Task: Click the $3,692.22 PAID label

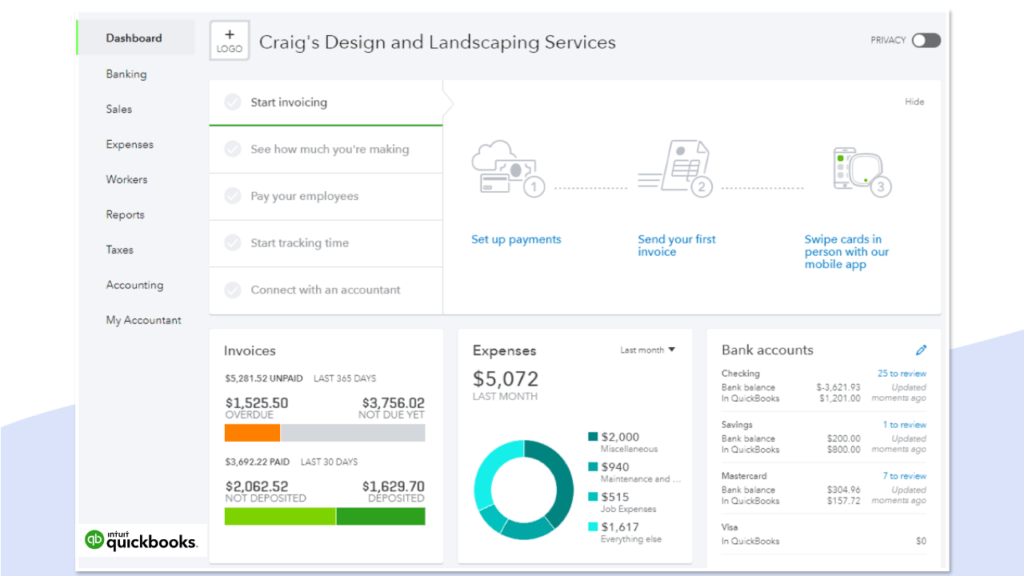Action: tap(257, 462)
